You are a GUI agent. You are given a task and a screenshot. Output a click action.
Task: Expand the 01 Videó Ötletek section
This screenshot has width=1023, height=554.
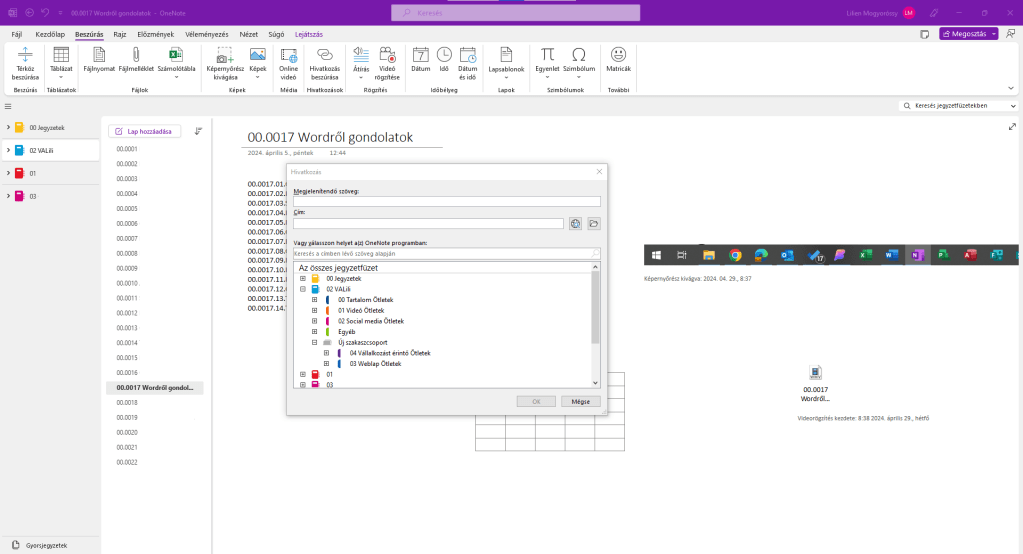314,310
